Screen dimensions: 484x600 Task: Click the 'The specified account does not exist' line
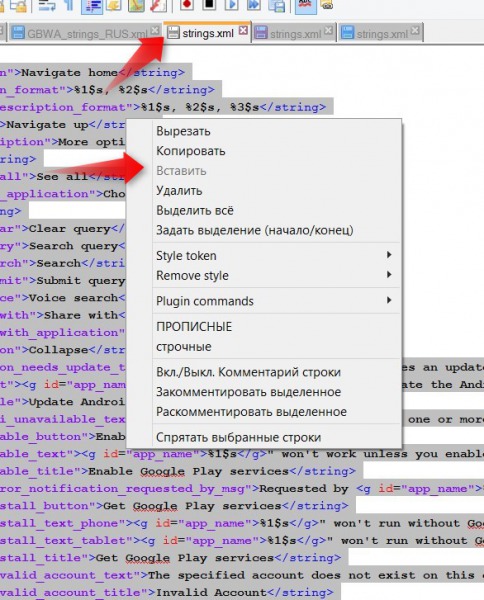click(x=242, y=575)
